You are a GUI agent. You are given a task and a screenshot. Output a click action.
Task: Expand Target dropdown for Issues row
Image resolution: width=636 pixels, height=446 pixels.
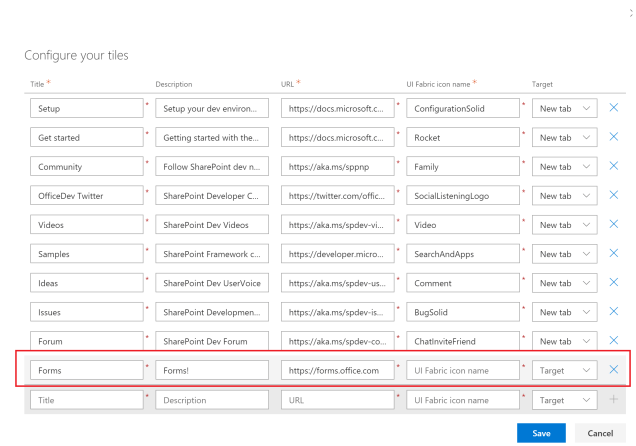(564, 312)
